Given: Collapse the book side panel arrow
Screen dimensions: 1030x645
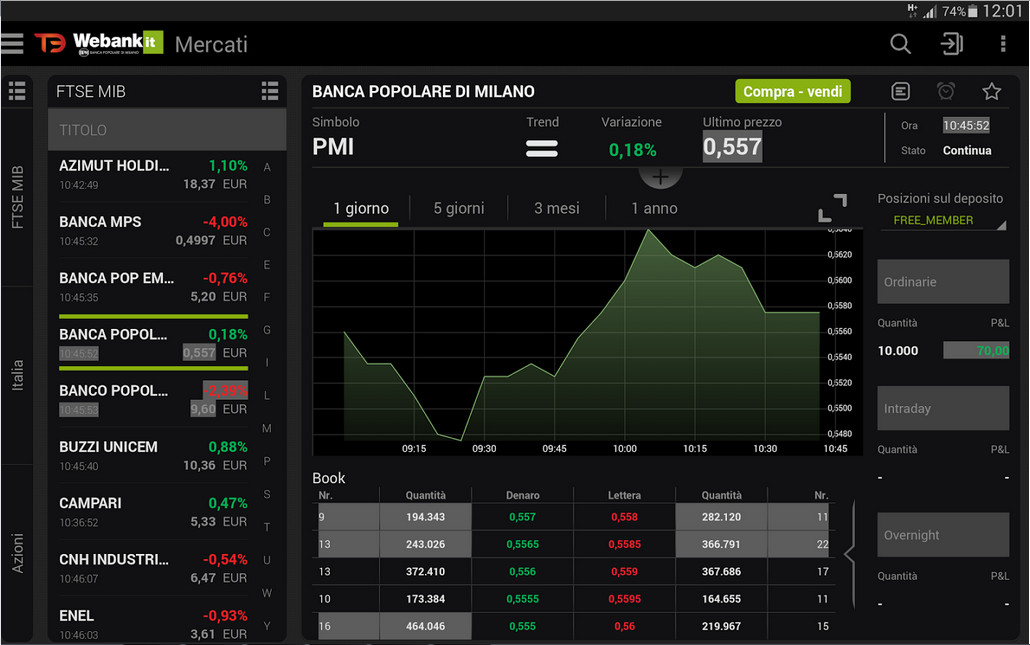Looking at the screenshot, I should (x=850, y=556).
